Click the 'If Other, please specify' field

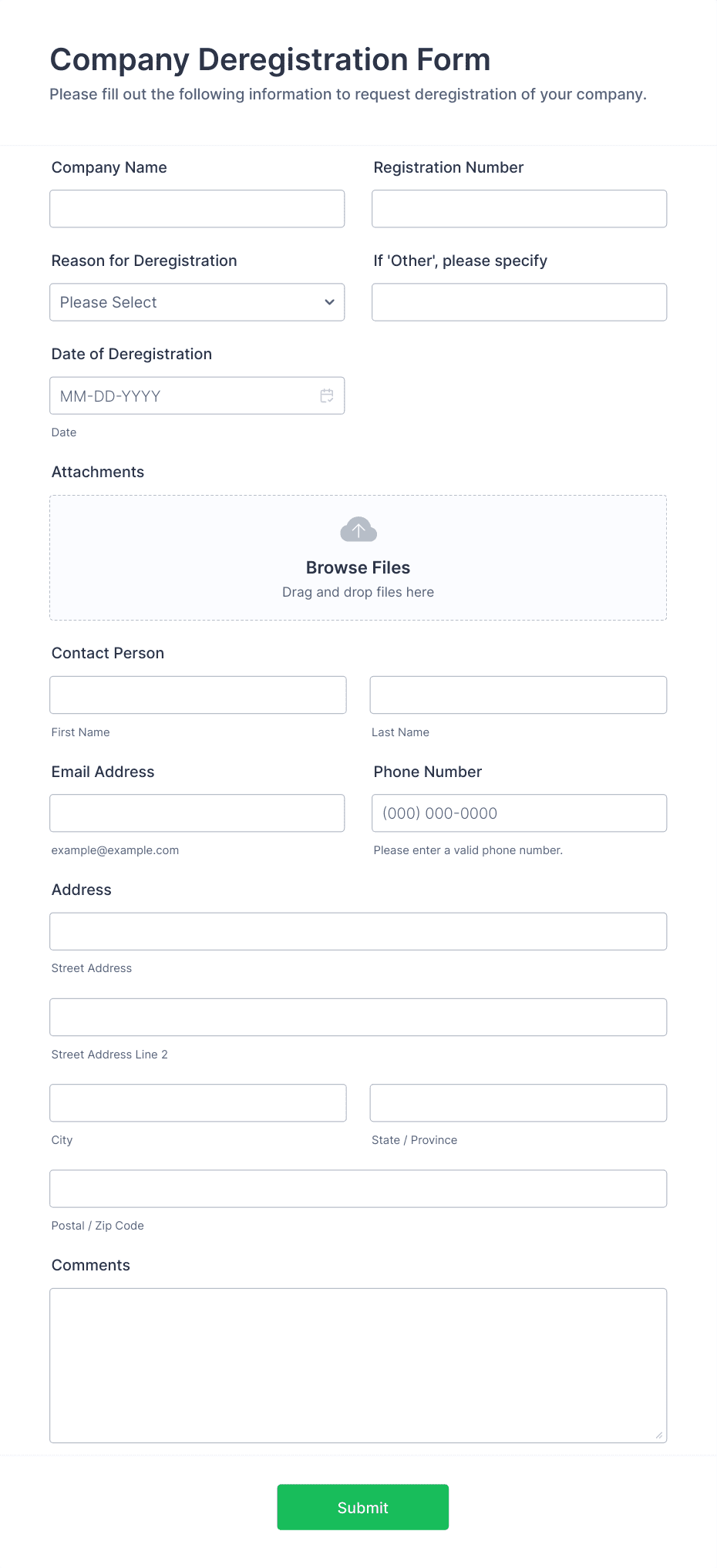(x=520, y=302)
